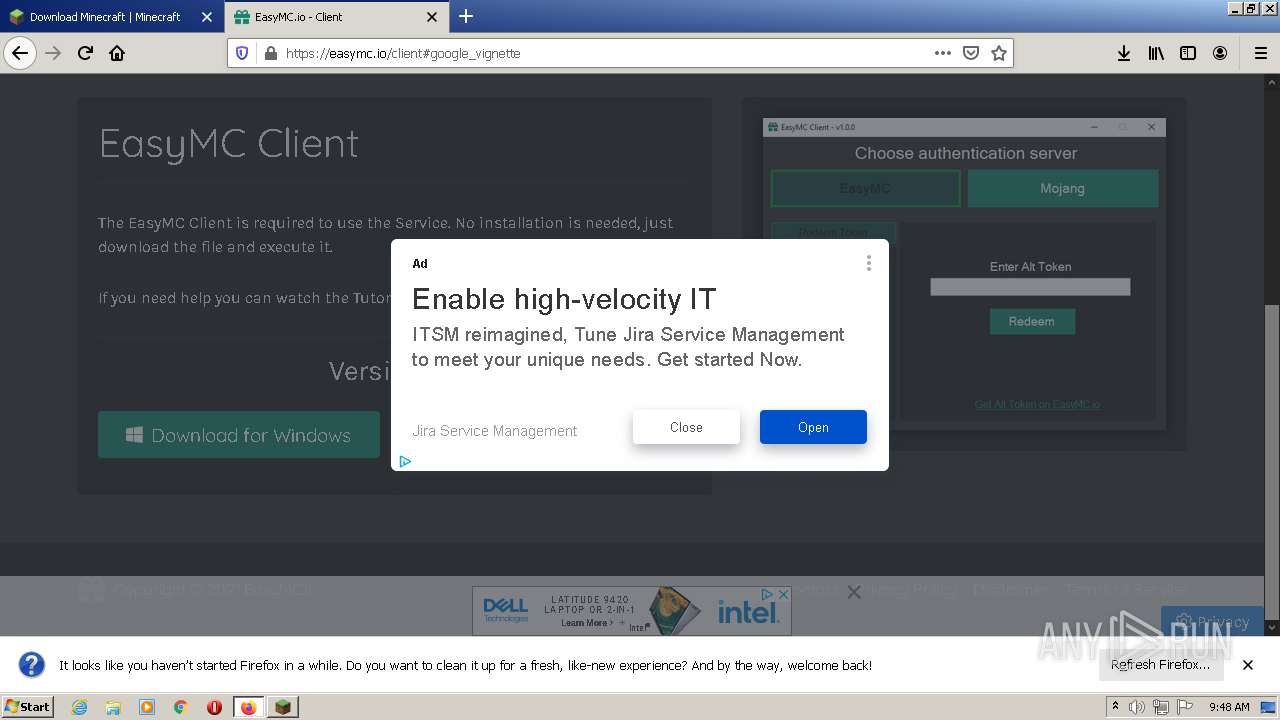Click the notification question mark icon

click(x=32, y=664)
